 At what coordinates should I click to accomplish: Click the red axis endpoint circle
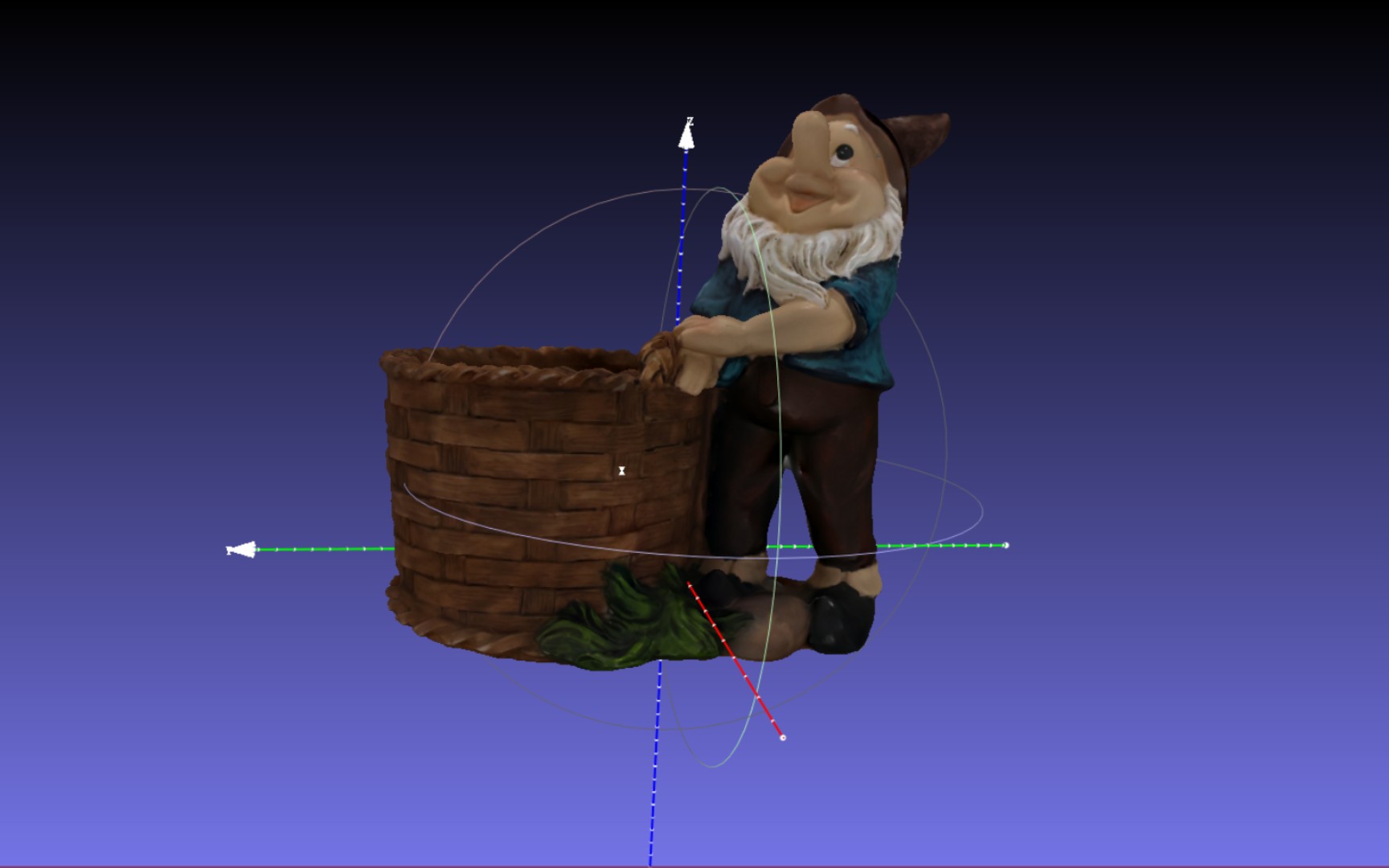[783, 737]
